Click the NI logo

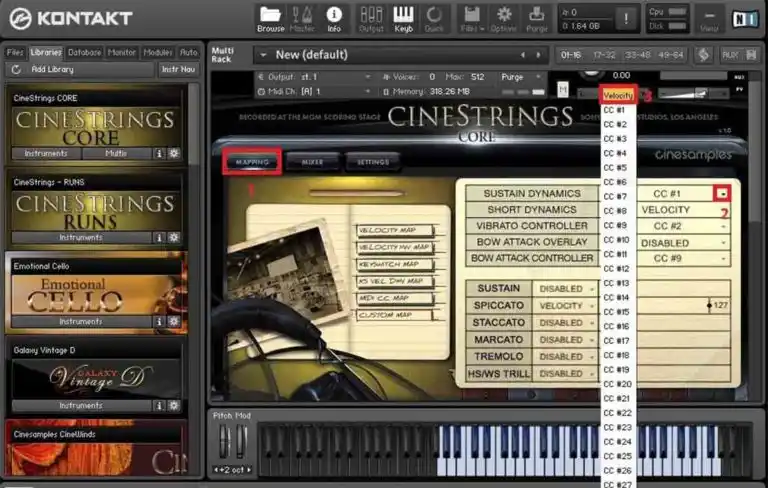[744, 19]
